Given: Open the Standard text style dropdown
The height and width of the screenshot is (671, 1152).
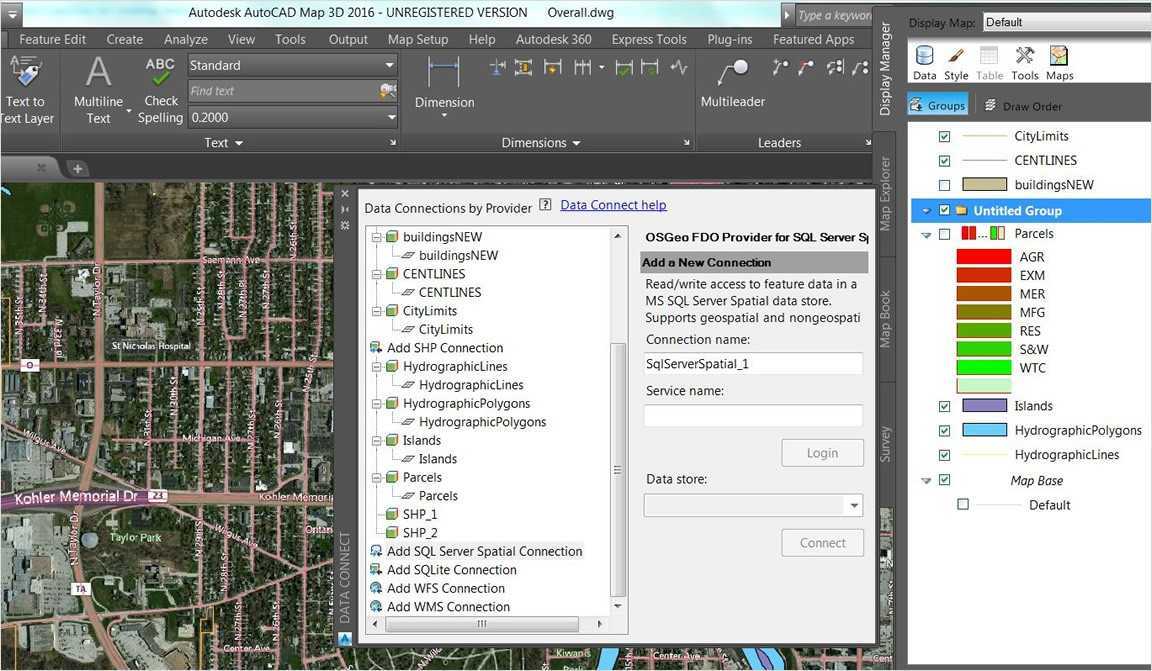Looking at the screenshot, I should 389,65.
